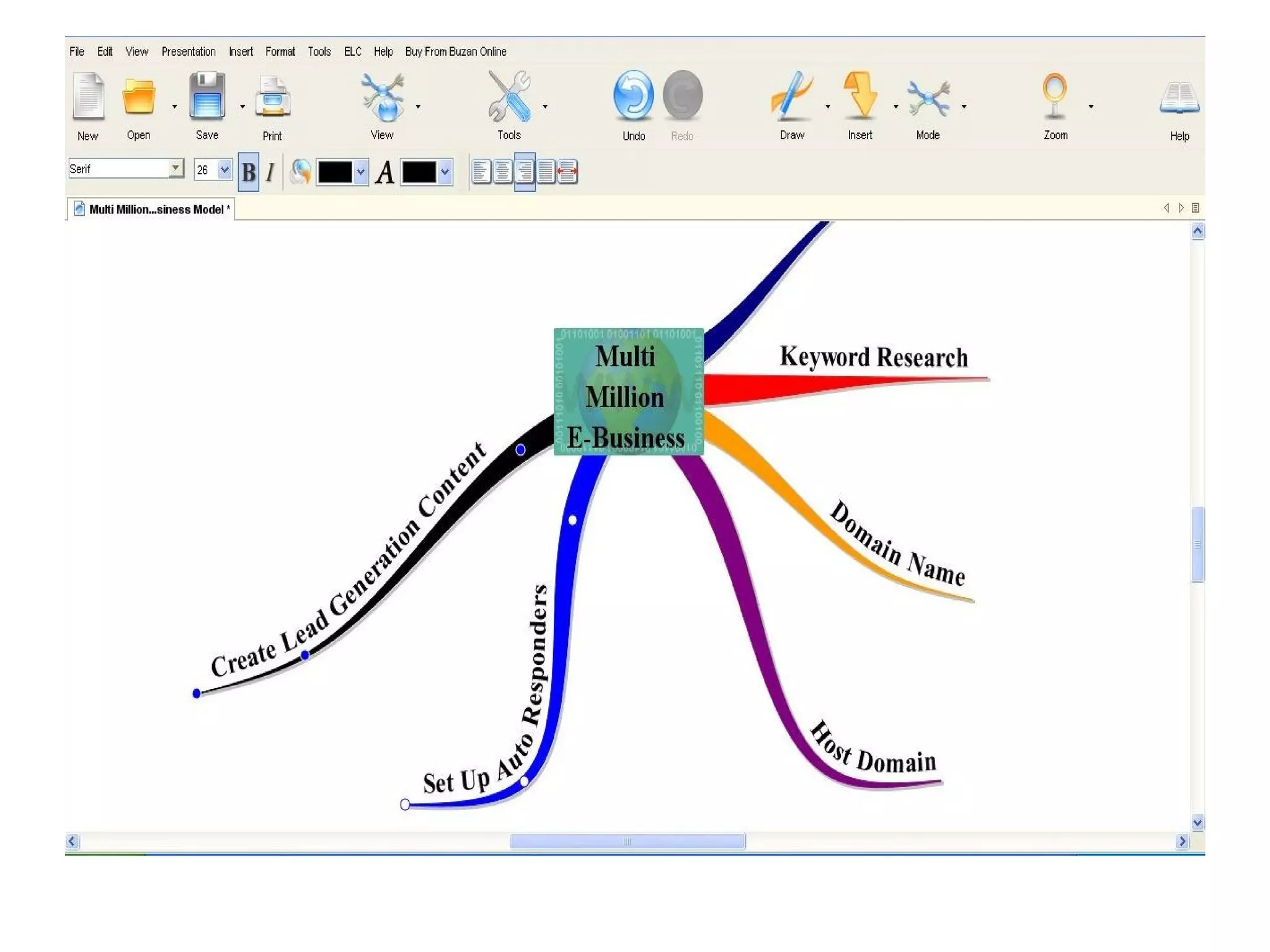
Task: Click the black font color swatch
Action: tap(419, 172)
